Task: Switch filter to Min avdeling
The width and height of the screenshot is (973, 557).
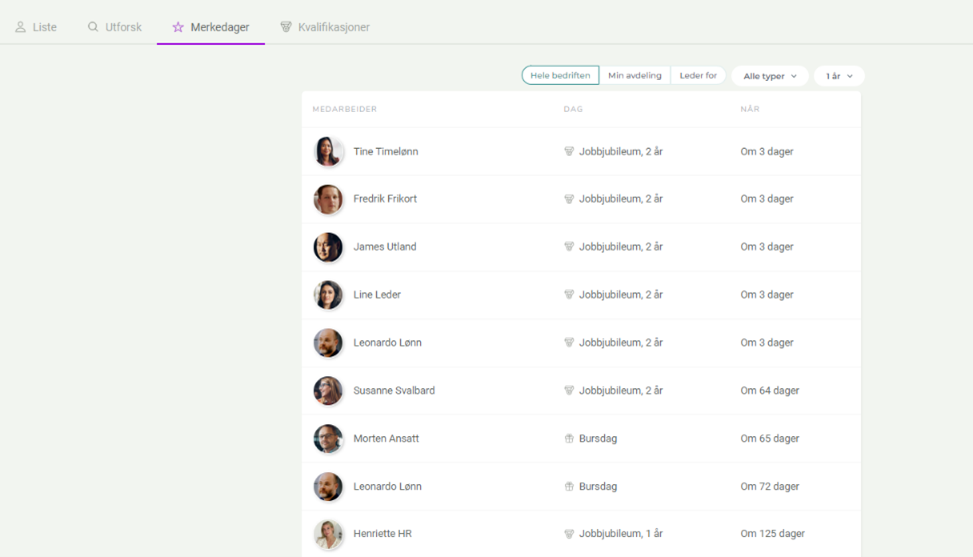Action: (x=634, y=76)
